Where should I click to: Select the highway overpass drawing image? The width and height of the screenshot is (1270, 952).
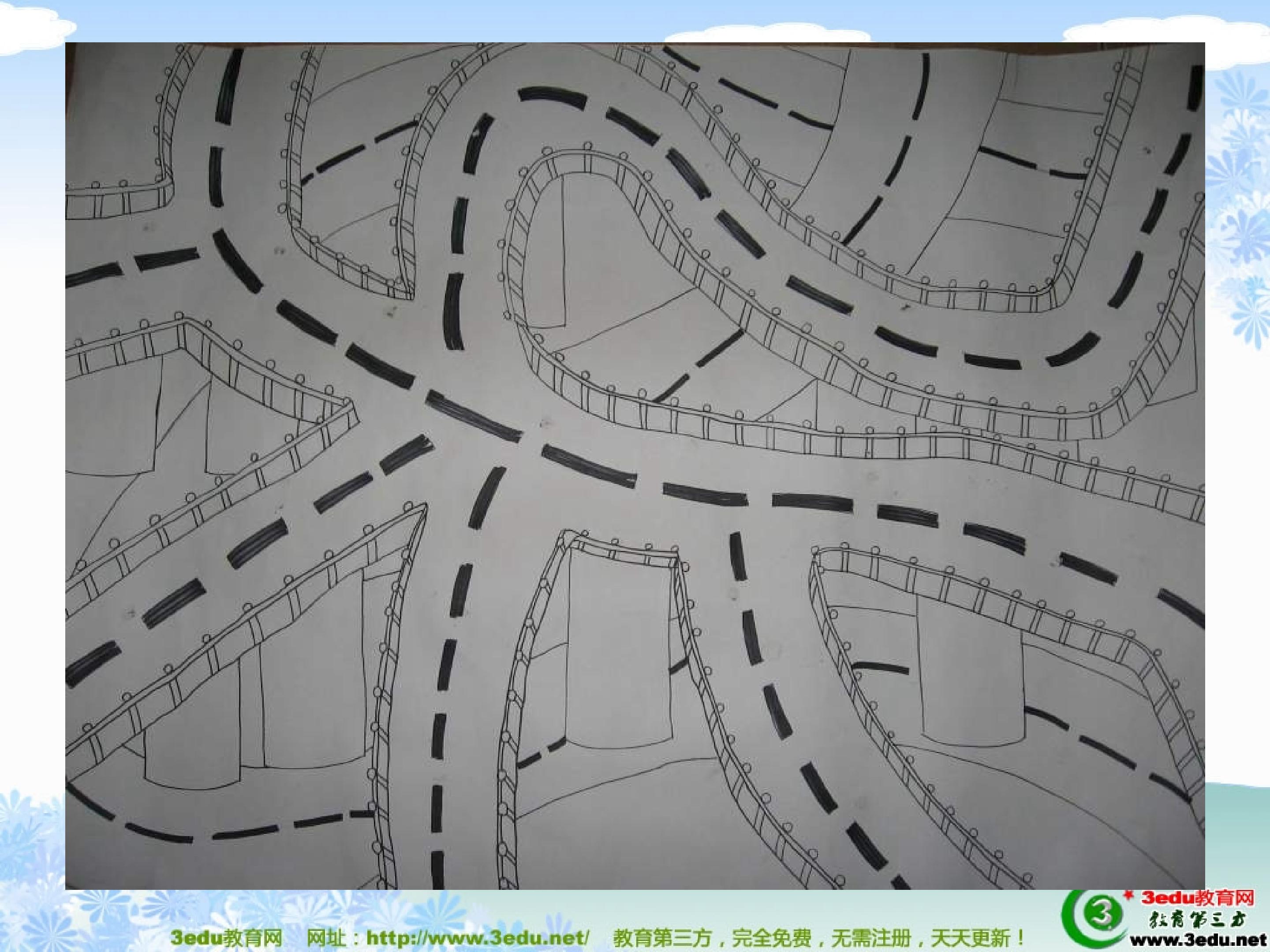tap(635, 466)
